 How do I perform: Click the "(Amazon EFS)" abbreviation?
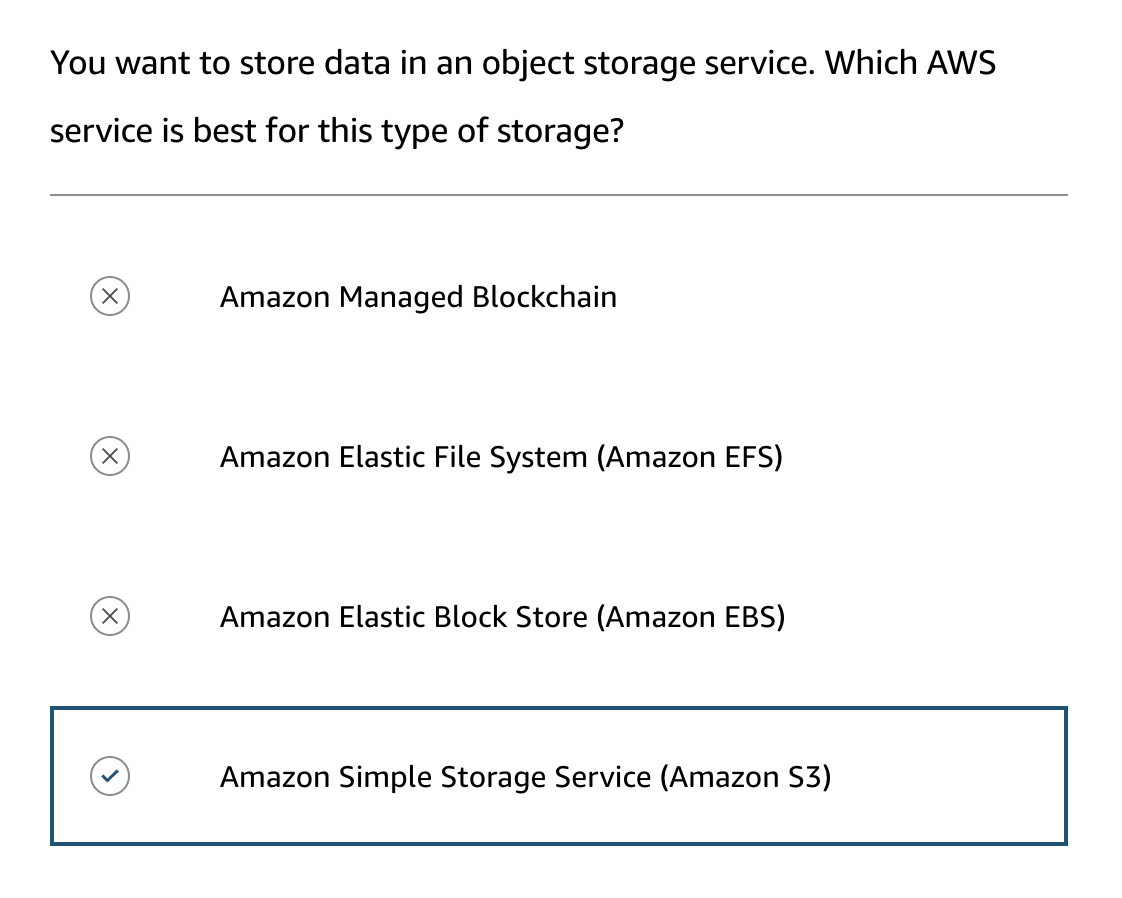(x=690, y=457)
